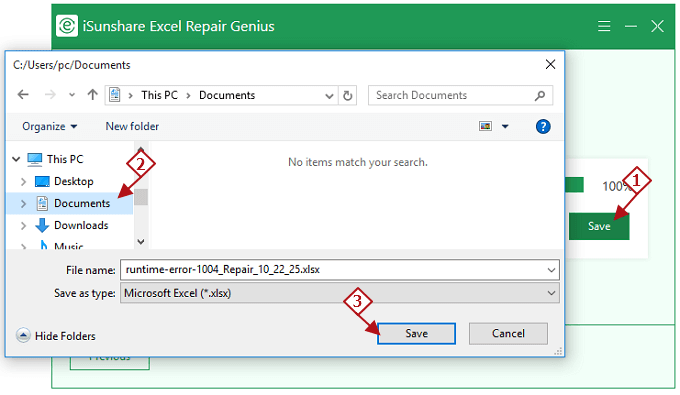Go back with the left arrow

23,95
